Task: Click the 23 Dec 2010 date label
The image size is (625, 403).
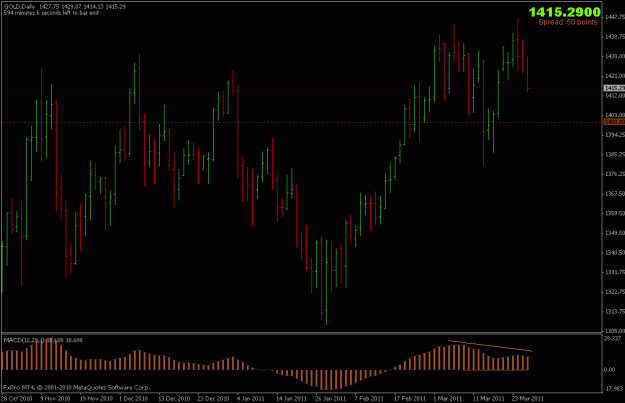Action: click(213, 398)
